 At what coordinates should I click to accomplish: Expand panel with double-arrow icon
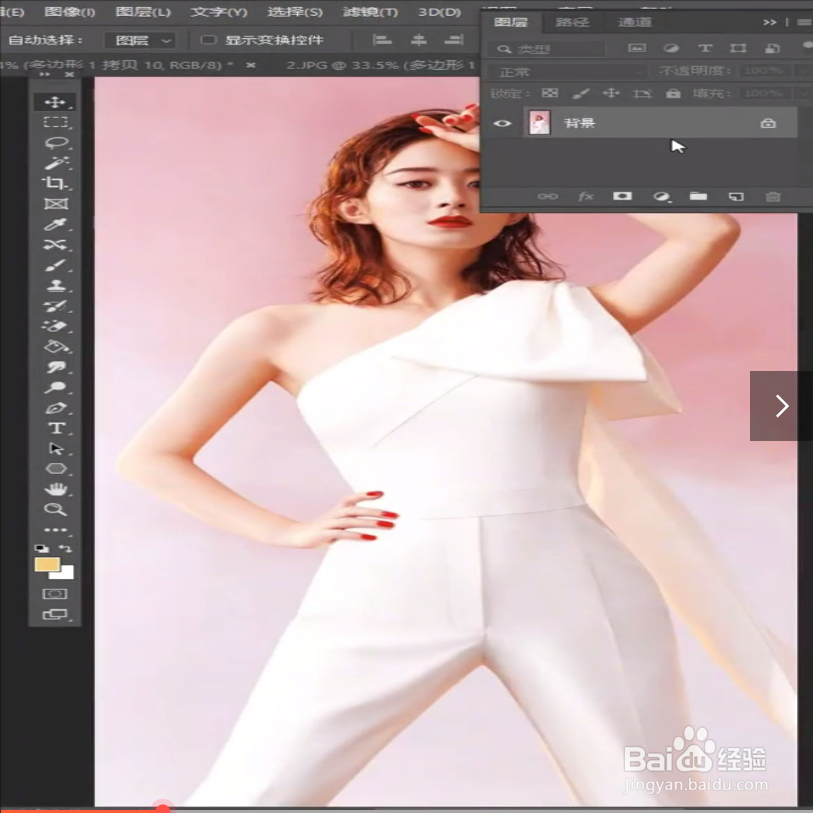769,22
